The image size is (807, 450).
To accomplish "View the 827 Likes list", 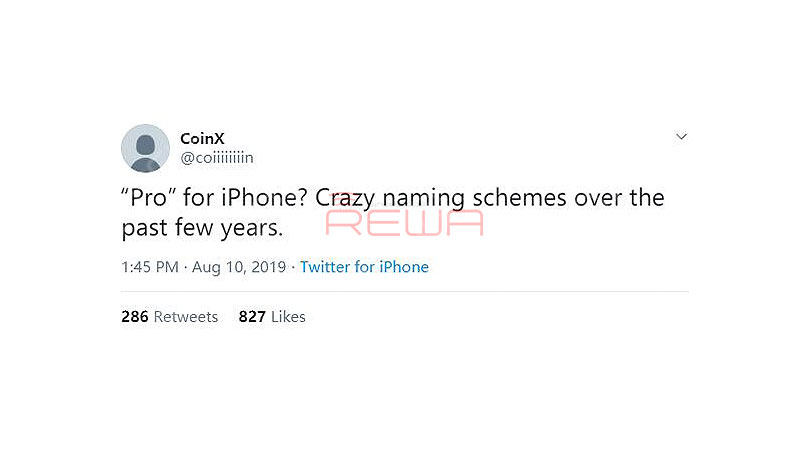I will pos(272,316).
